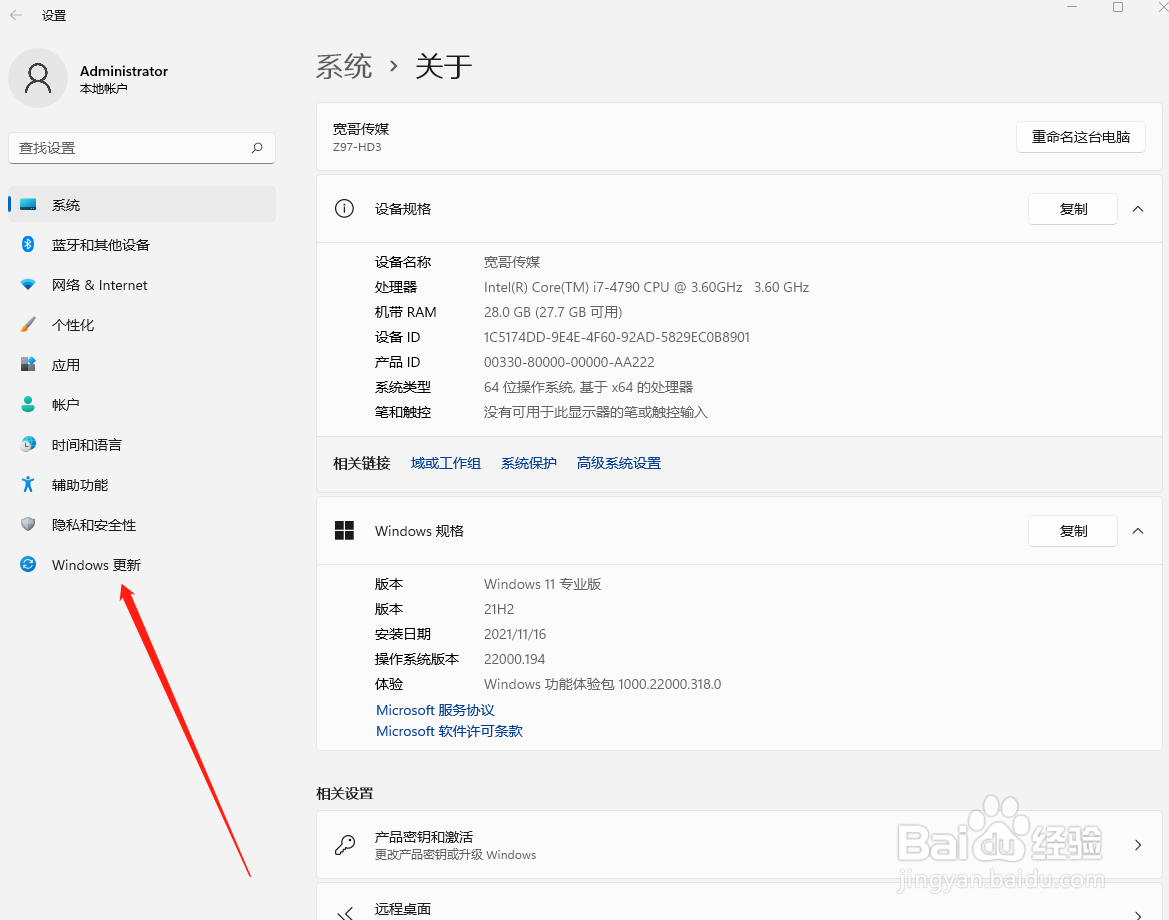Click the Windows logo icon beside Windows 规格

(344, 531)
